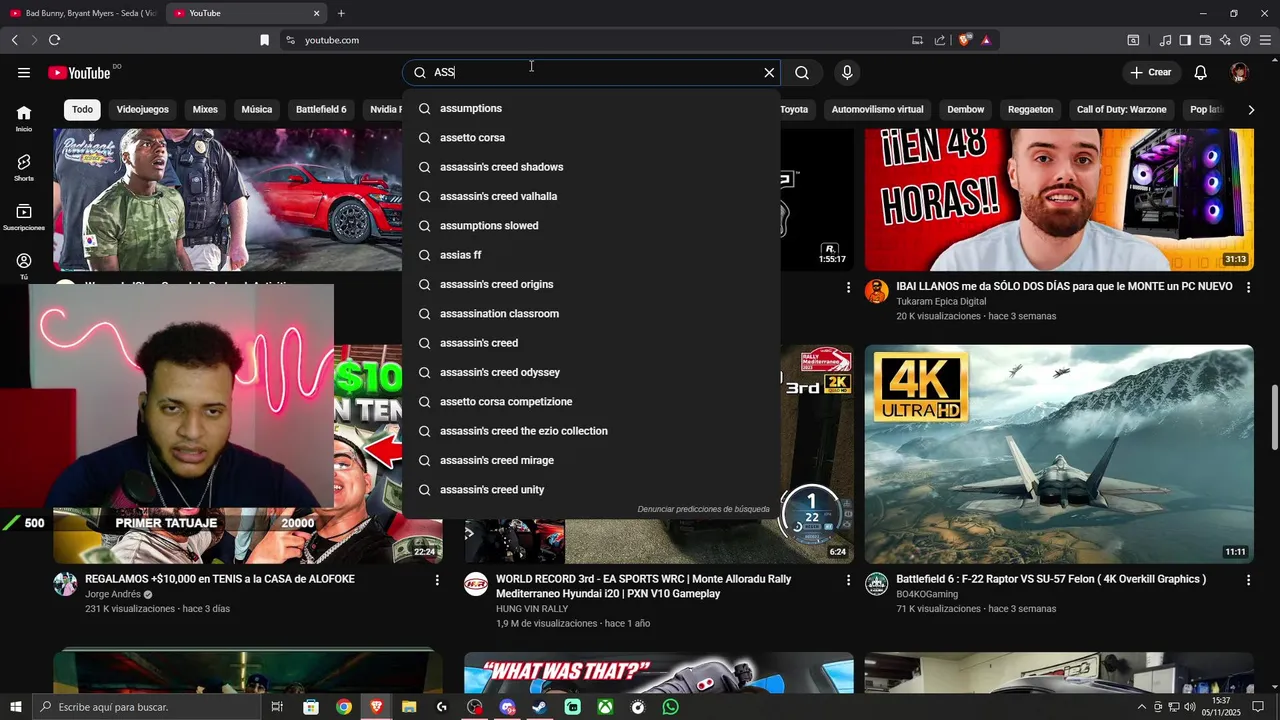
Task: Select the Call of Duty: Warzone chip
Action: [1122, 109]
